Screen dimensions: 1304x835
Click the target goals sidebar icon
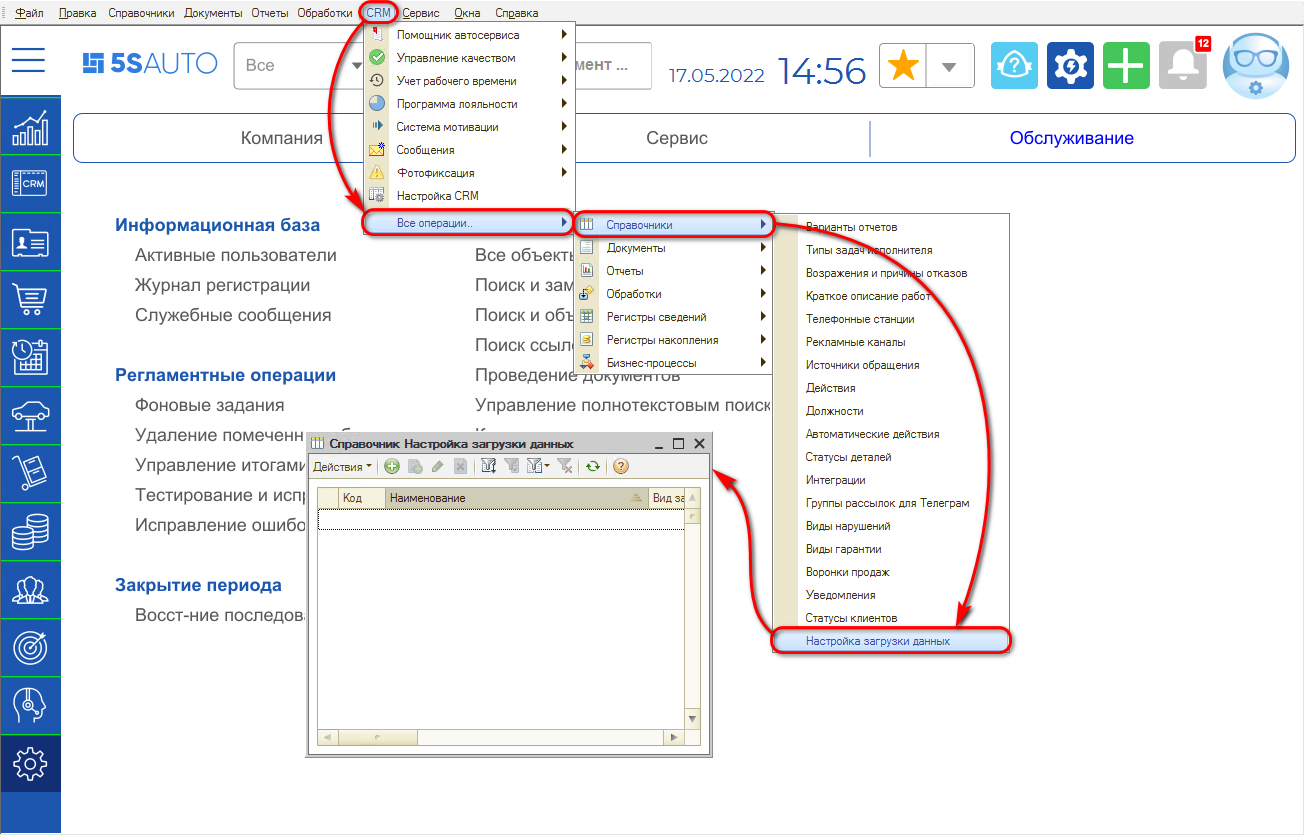tap(30, 647)
